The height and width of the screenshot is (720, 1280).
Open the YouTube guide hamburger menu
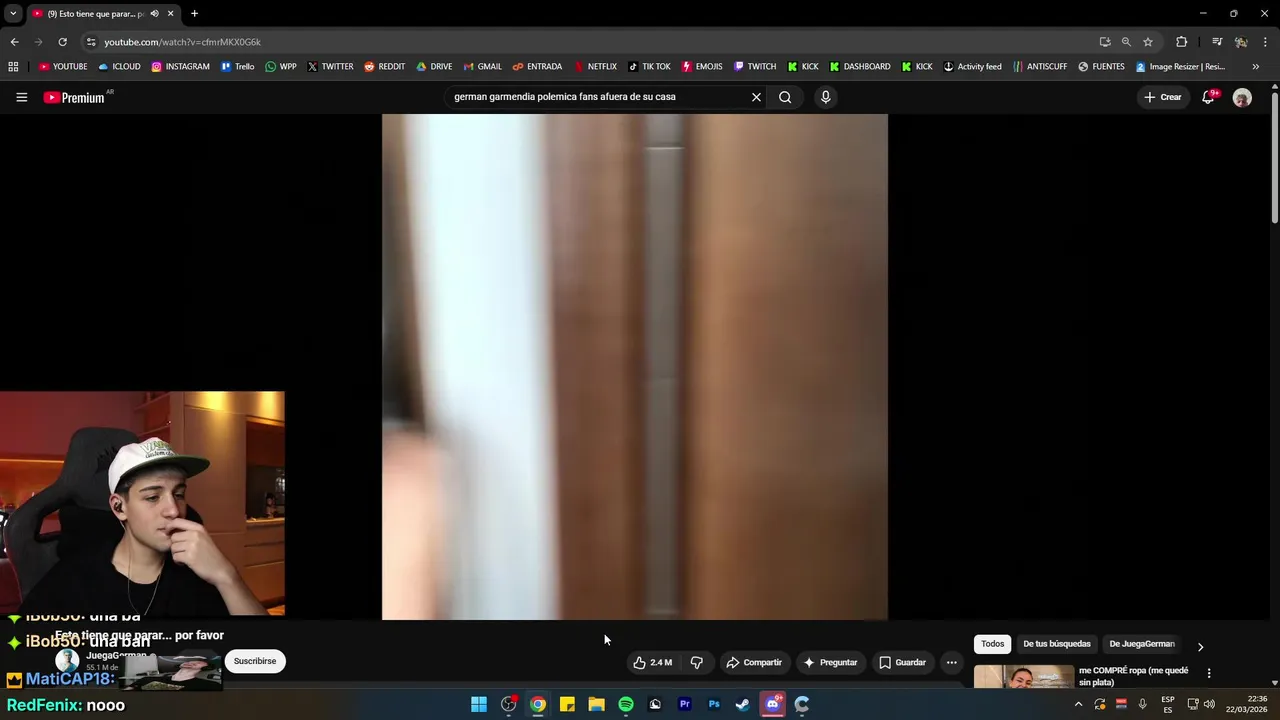21,97
